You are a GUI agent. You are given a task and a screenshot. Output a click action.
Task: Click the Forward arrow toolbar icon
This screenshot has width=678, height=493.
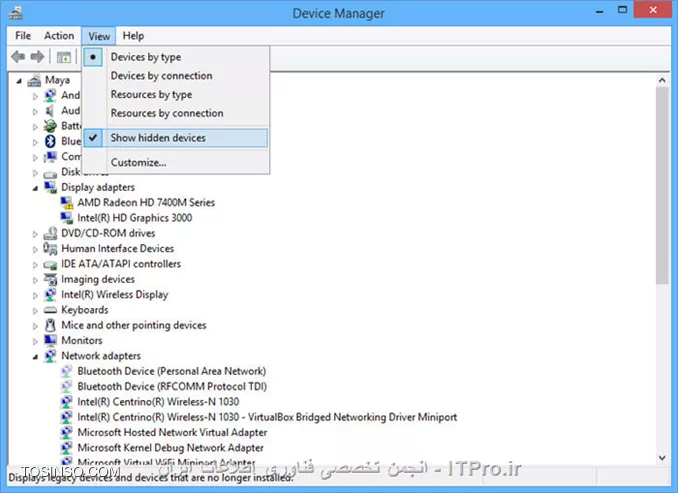click(38, 57)
